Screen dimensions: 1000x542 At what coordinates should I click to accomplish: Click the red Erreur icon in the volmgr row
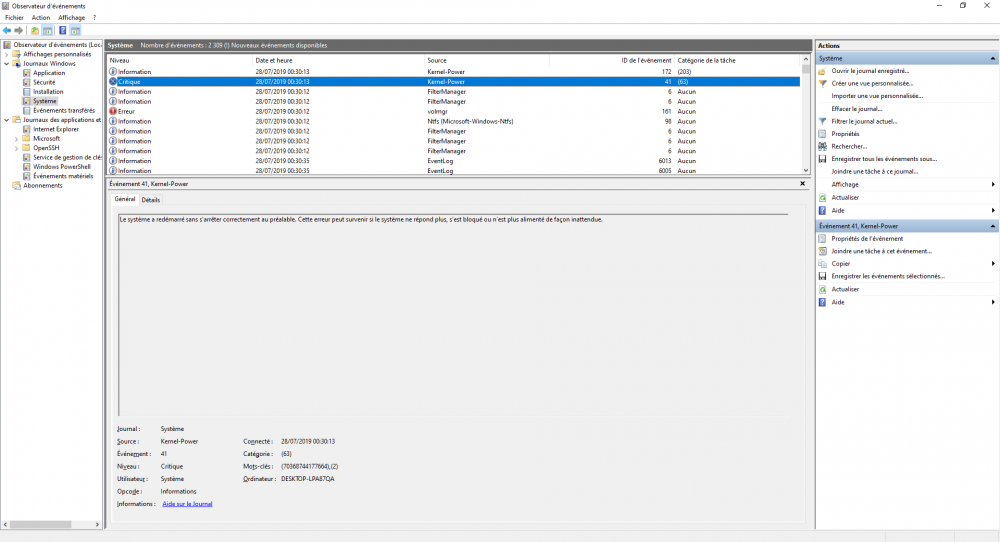coord(113,111)
